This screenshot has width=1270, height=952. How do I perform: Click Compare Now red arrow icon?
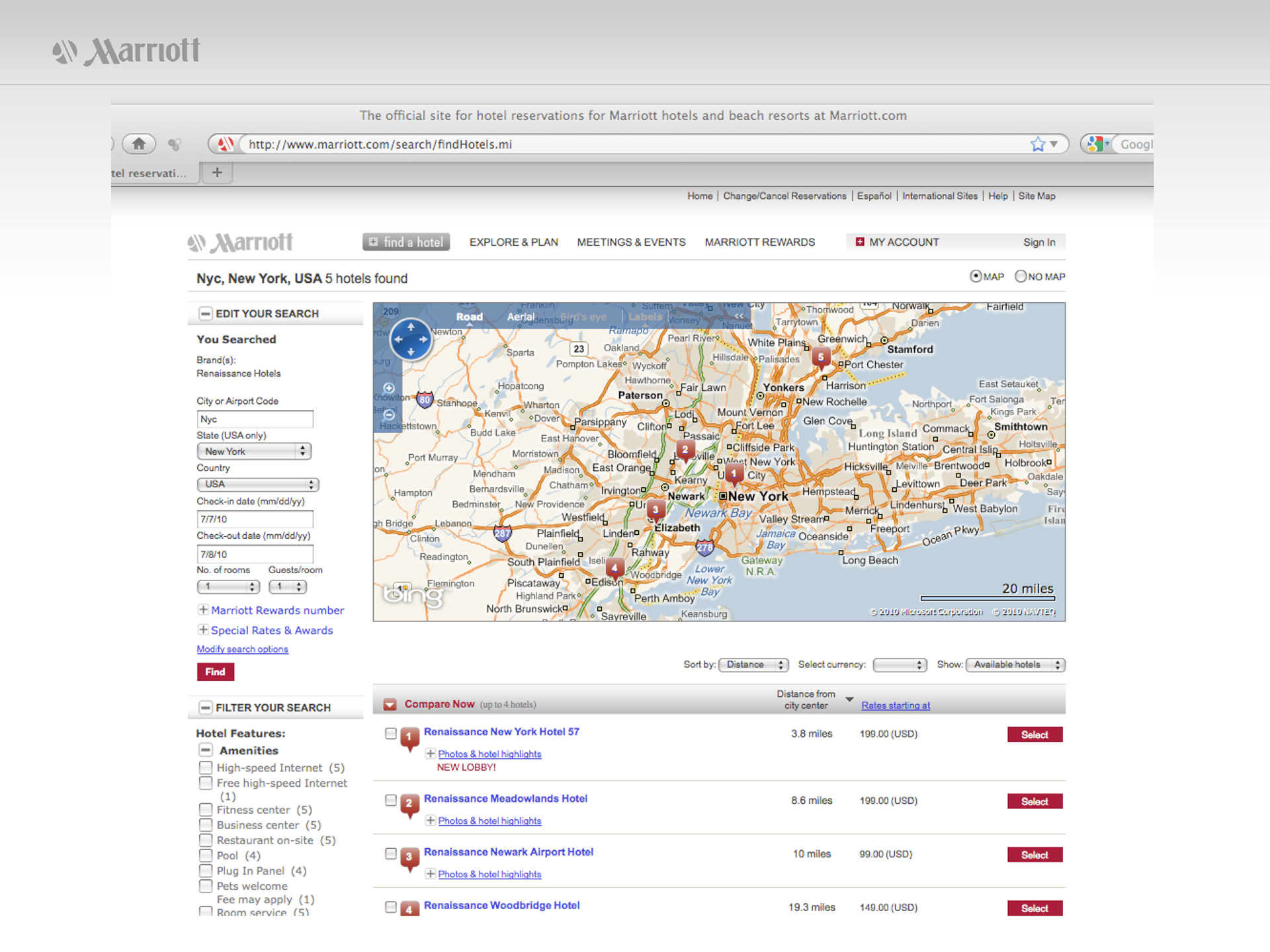pos(390,705)
